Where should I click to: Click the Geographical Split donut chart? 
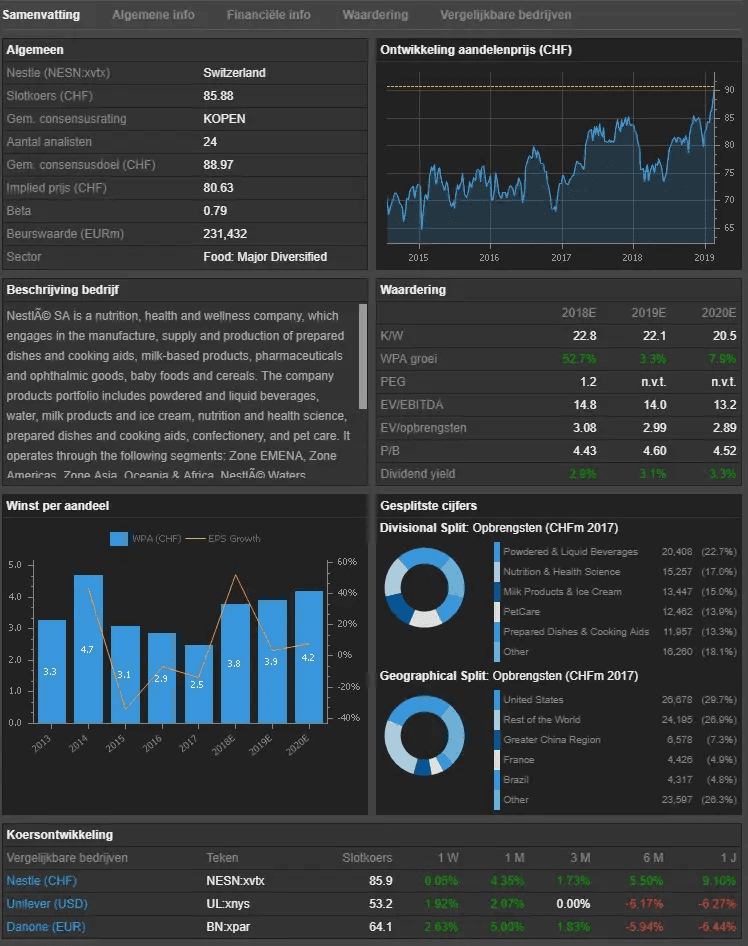(x=425, y=735)
